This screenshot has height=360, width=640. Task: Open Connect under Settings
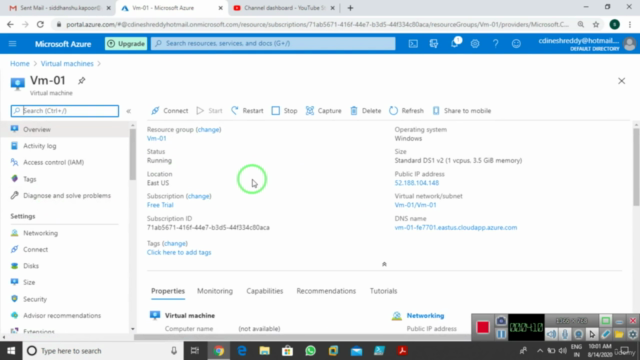tap(36, 249)
